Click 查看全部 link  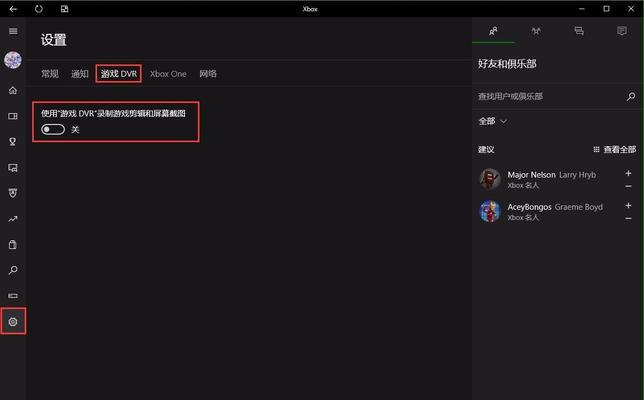(x=615, y=149)
